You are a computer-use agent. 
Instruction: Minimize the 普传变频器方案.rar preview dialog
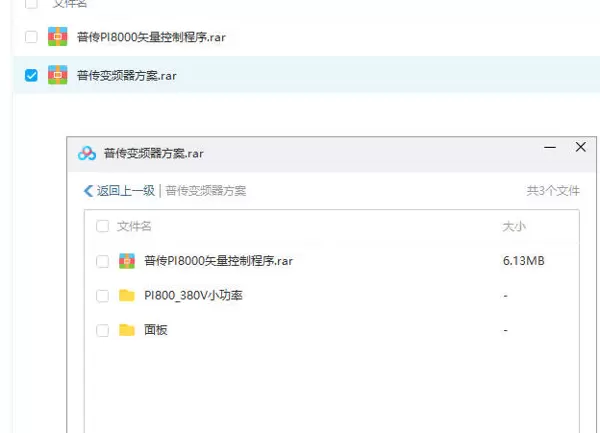pos(550,147)
